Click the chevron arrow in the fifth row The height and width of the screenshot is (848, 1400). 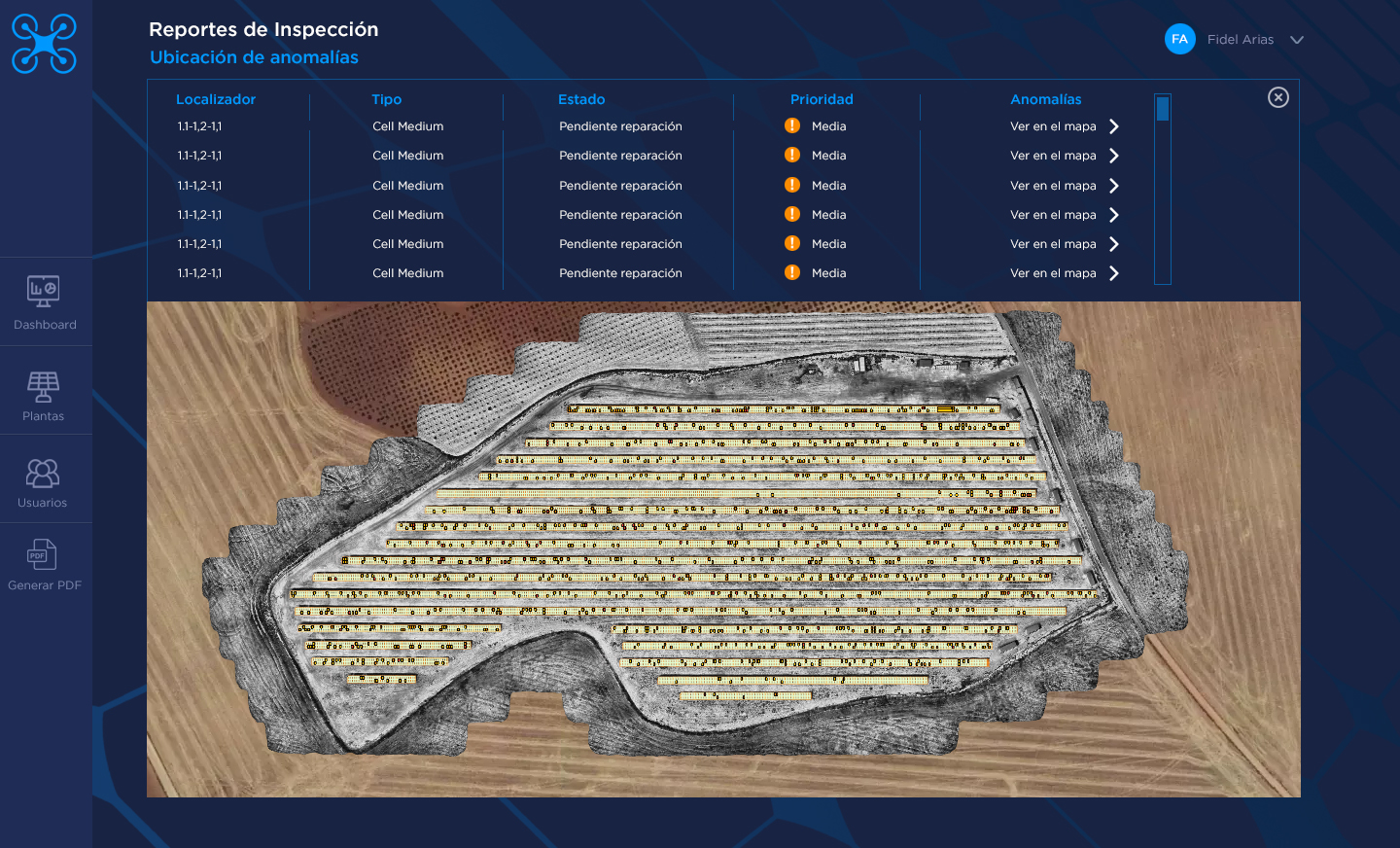pos(1114,244)
